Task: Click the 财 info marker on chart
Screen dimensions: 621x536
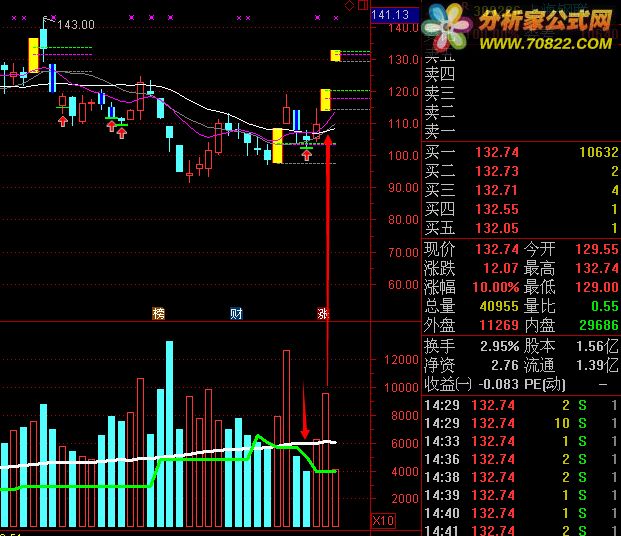Action: (x=236, y=313)
